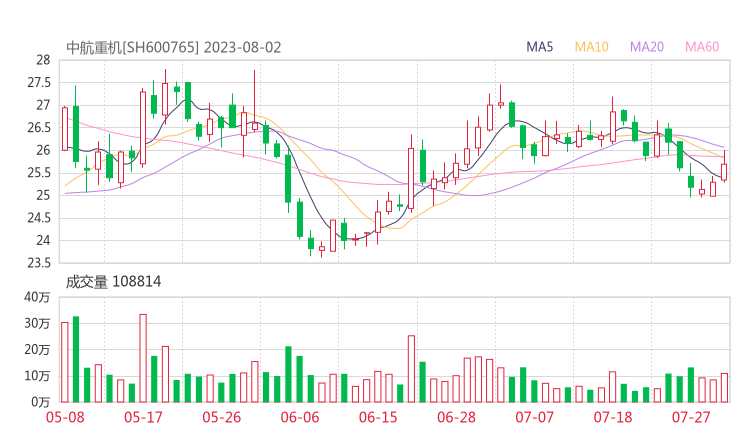Click the 27.5 price axis label

point(39,83)
